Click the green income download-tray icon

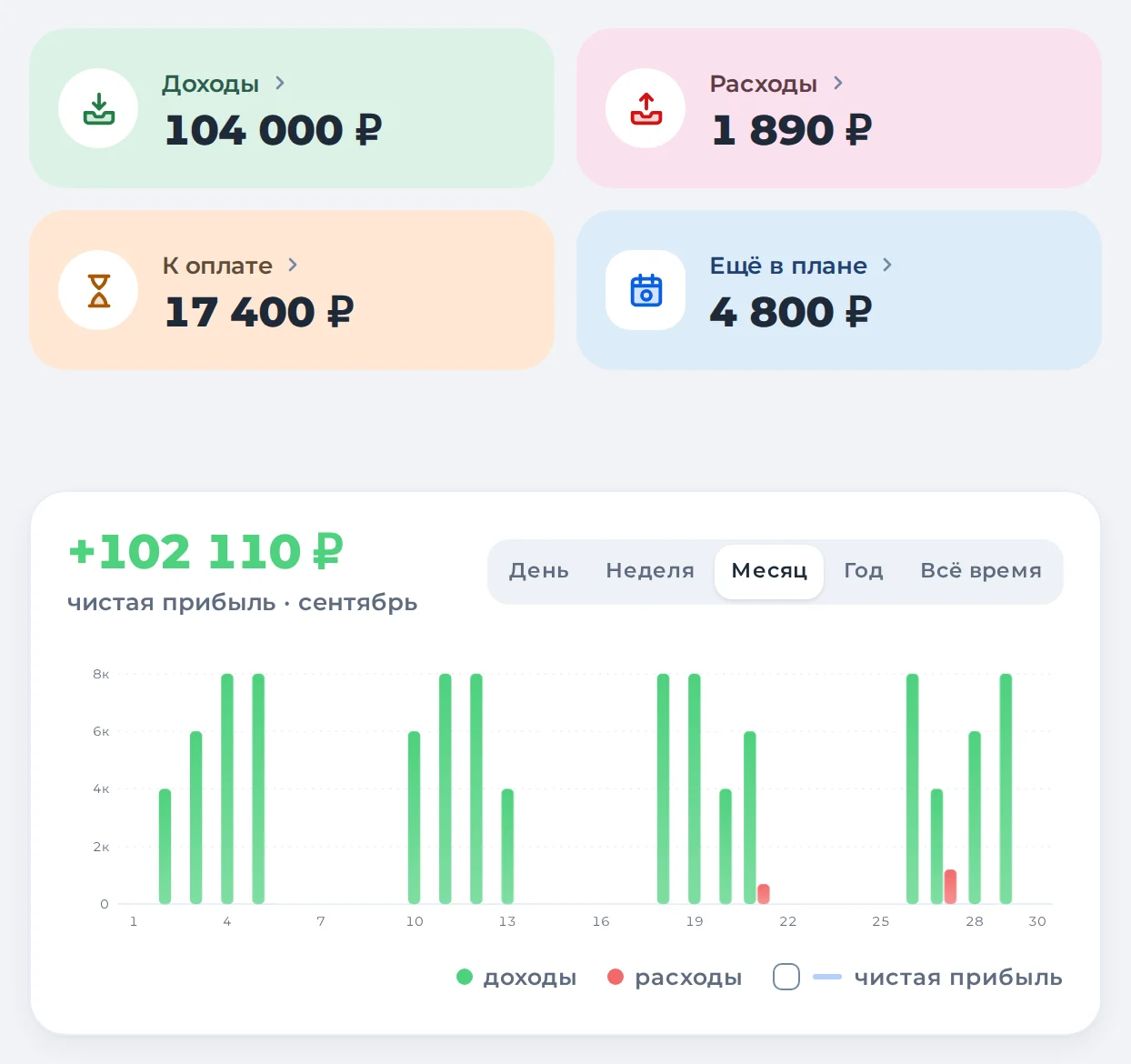tap(98, 108)
